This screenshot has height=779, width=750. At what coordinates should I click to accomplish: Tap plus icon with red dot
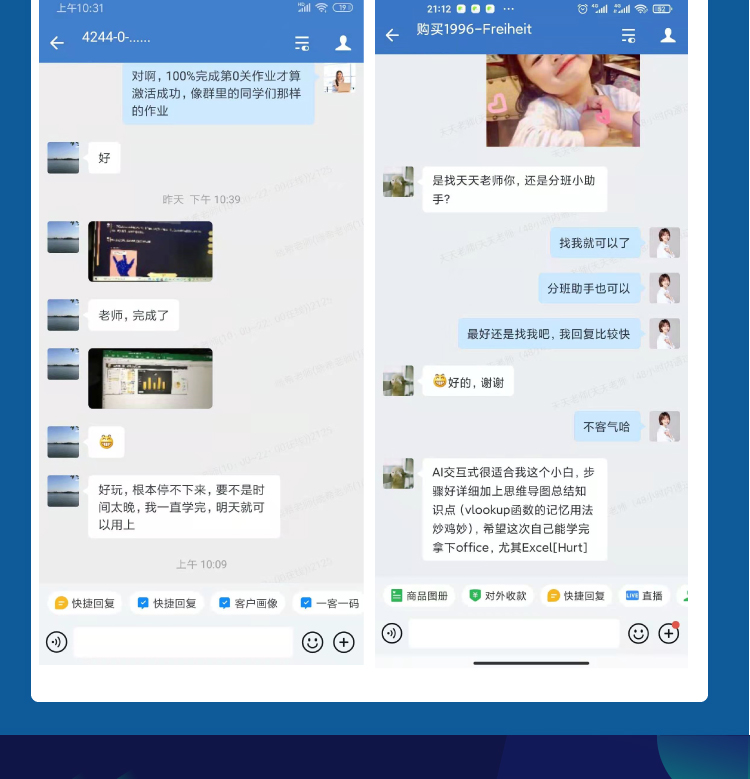coord(669,633)
